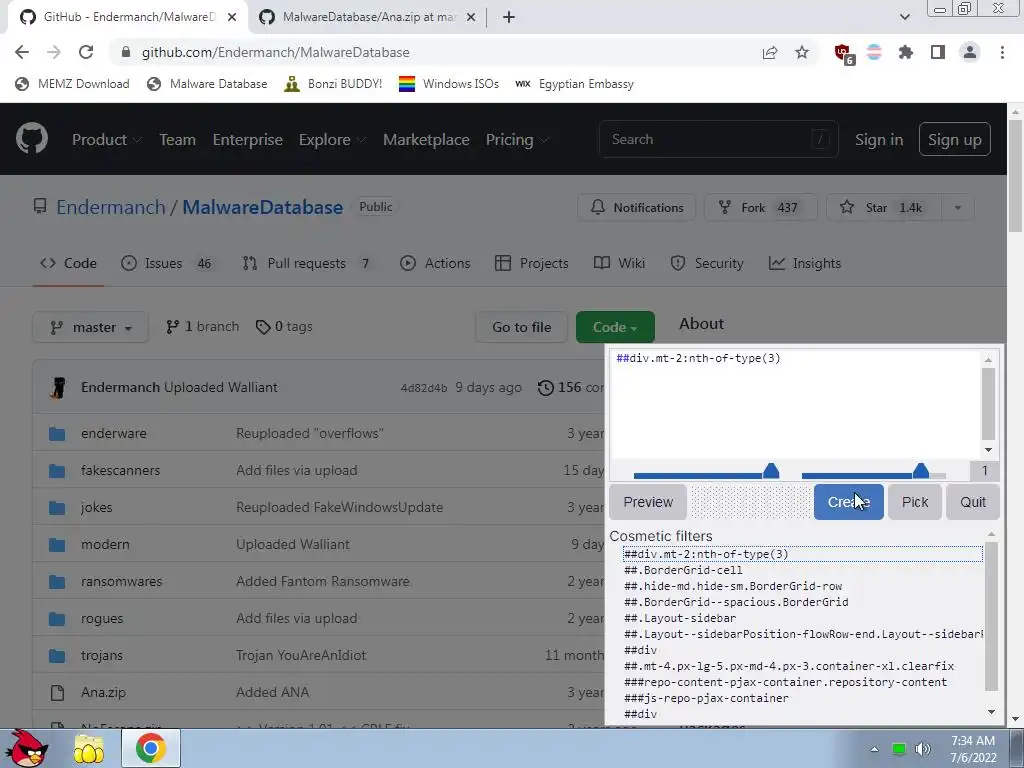Open the MEMZ Download bookmark
The width and height of the screenshot is (1024, 768).
coord(72,84)
